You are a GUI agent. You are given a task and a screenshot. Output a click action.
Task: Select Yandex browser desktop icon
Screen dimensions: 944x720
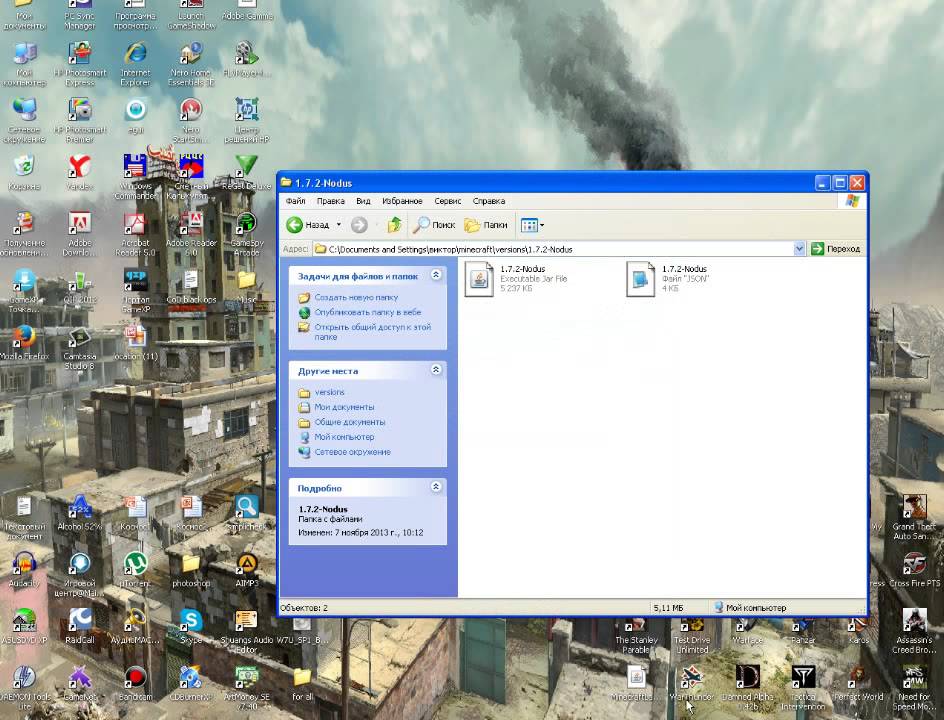(79, 173)
